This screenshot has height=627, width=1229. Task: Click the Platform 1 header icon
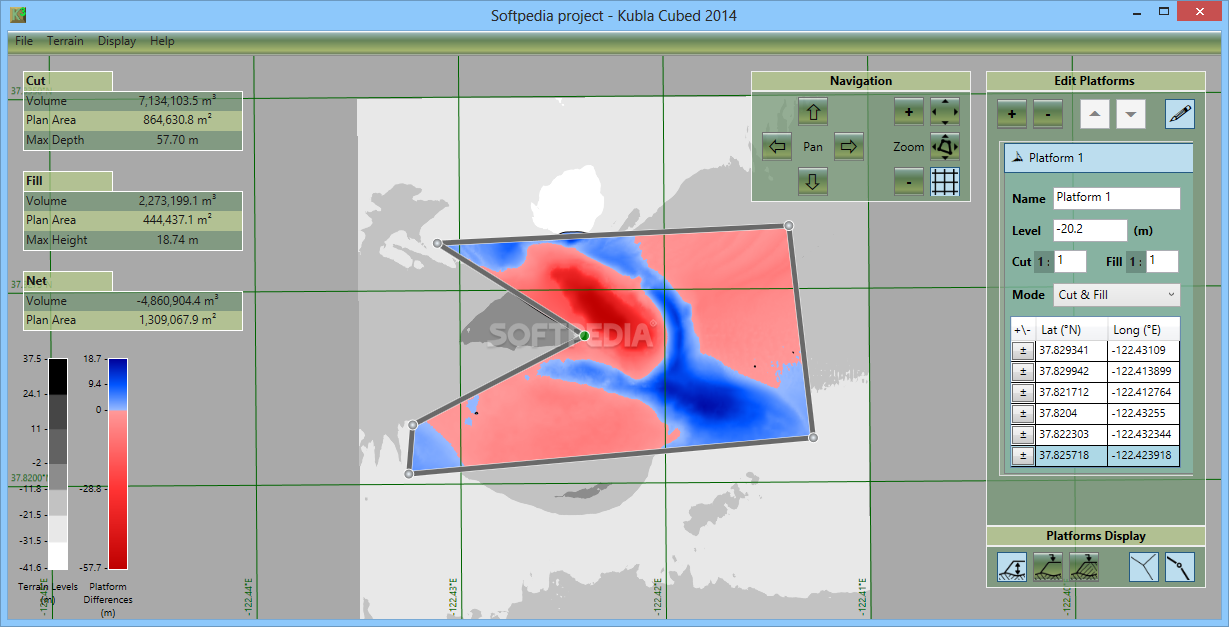[1016, 158]
